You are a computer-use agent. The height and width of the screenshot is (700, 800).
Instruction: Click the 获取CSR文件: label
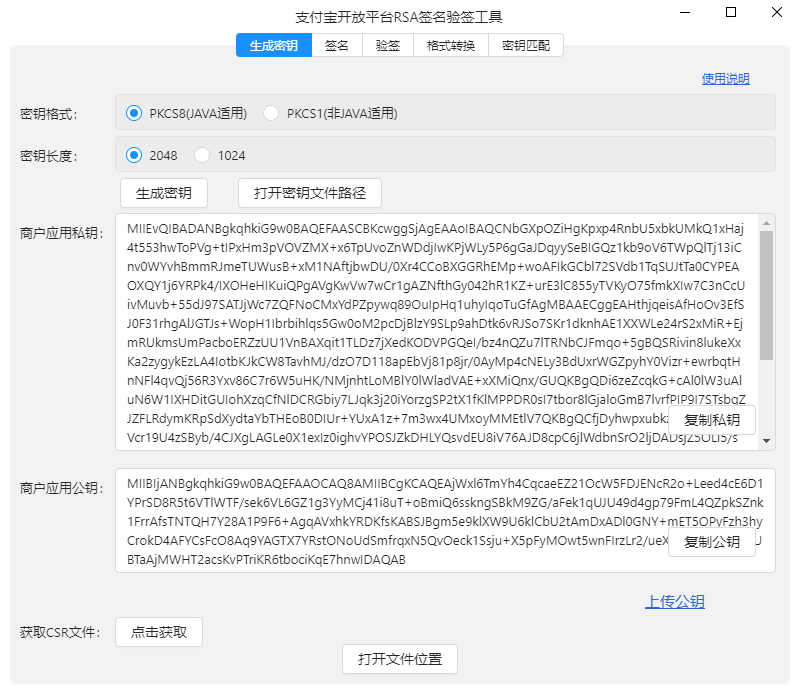[x=60, y=632]
